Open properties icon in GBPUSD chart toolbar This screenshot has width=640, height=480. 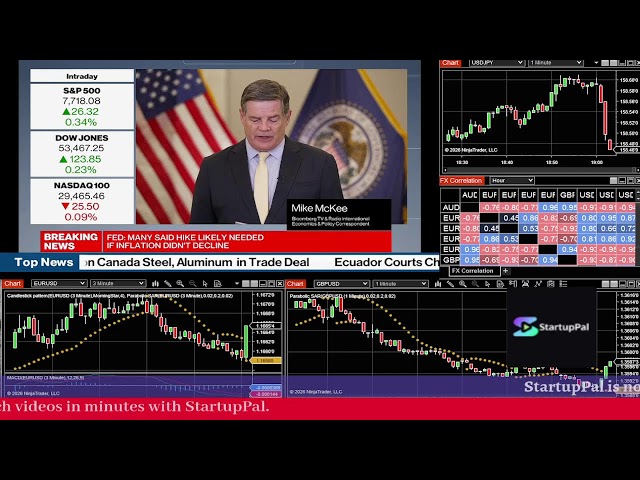[x=551, y=284]
